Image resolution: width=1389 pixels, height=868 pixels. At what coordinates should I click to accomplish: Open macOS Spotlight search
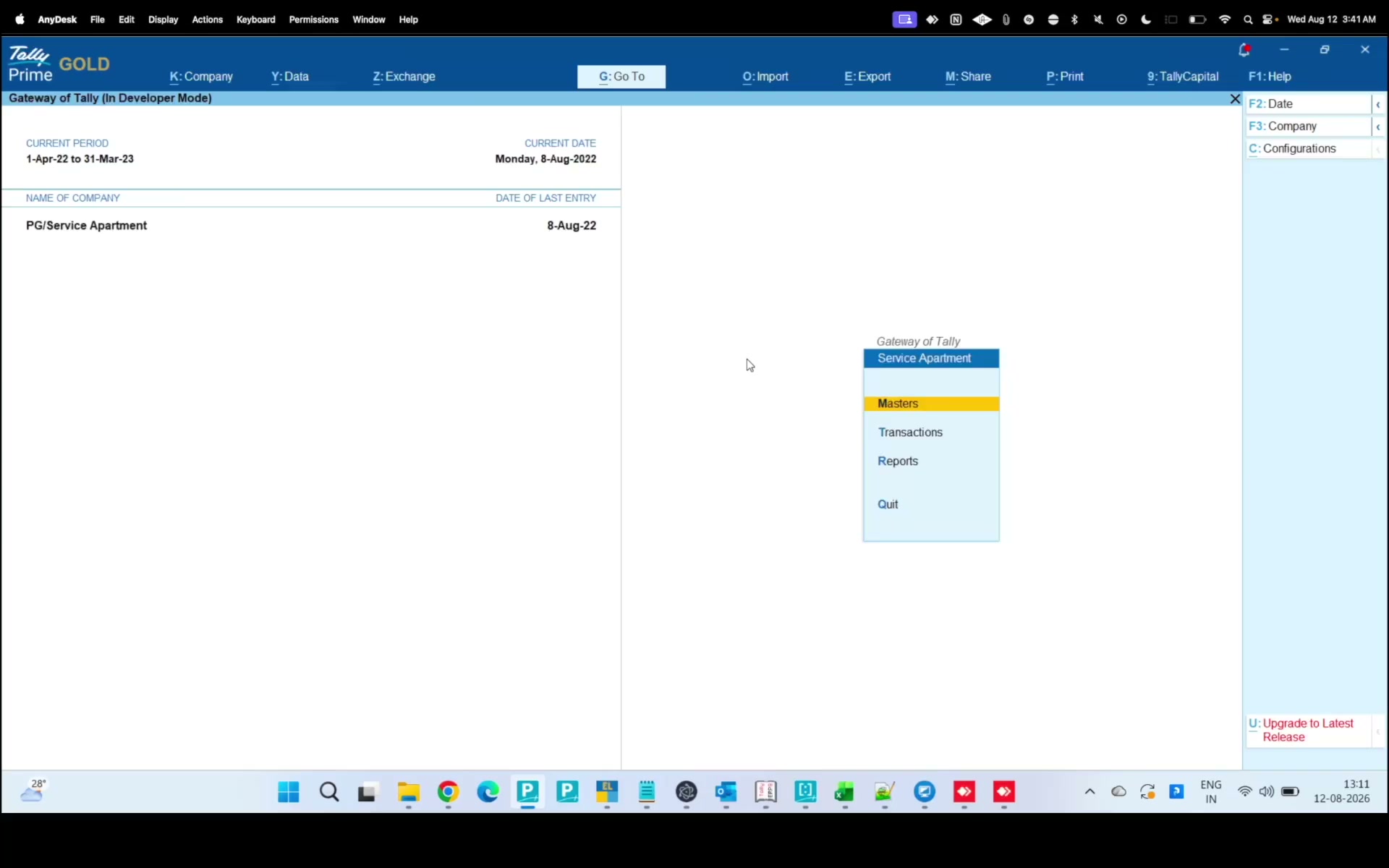(x=1248, y=20)
